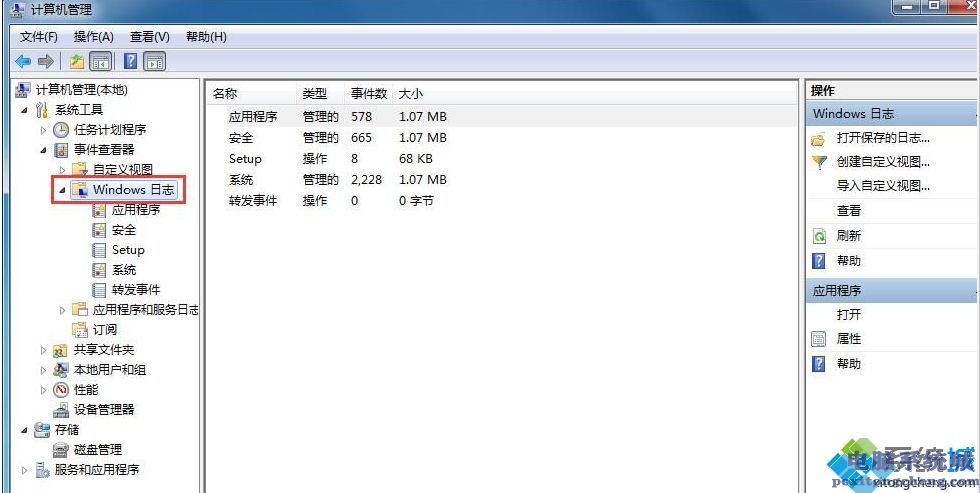Click 打开 under 应用程序 actions
Viewport: 980px width, 493px height.
(x=849, y=314)
